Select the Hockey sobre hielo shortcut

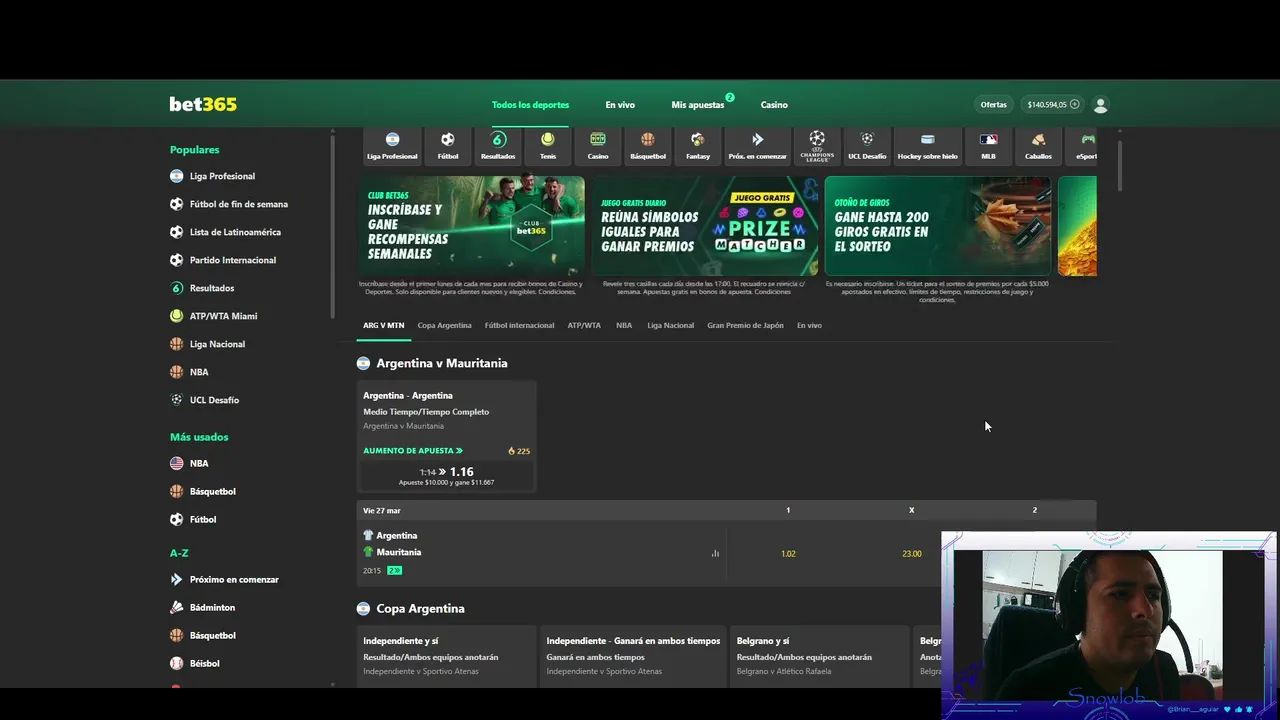(x=927, y=146)
